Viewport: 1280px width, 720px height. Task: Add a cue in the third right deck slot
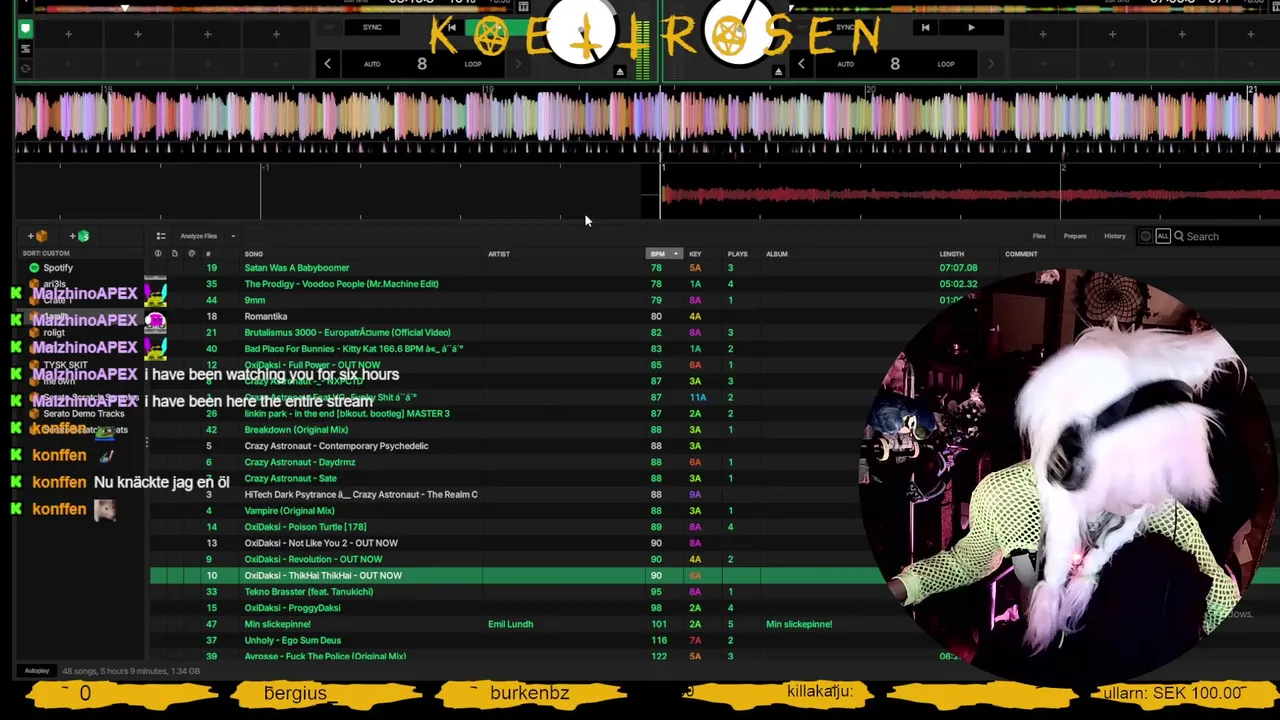[x=1181, y=34]
